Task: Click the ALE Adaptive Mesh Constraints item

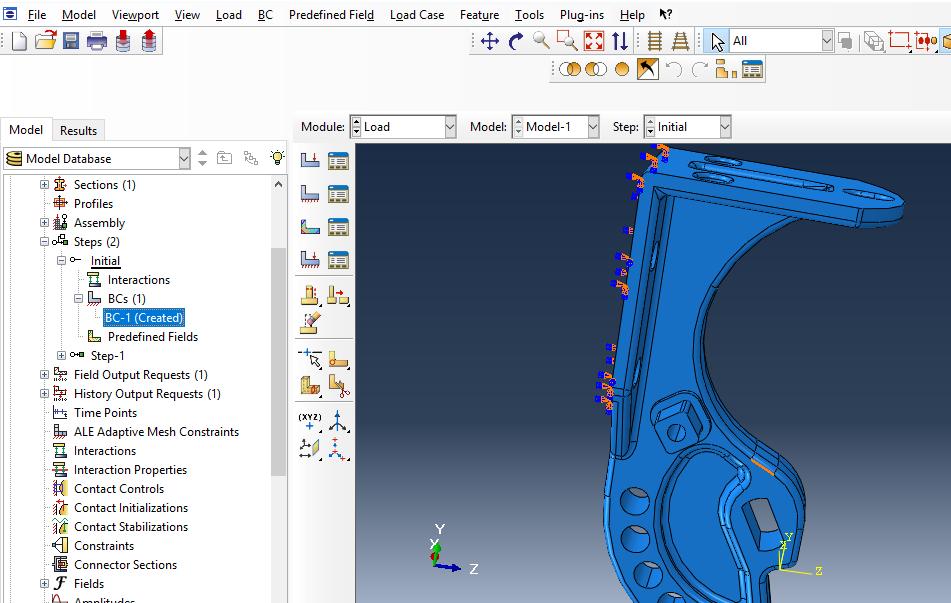Action: point(156,431)
